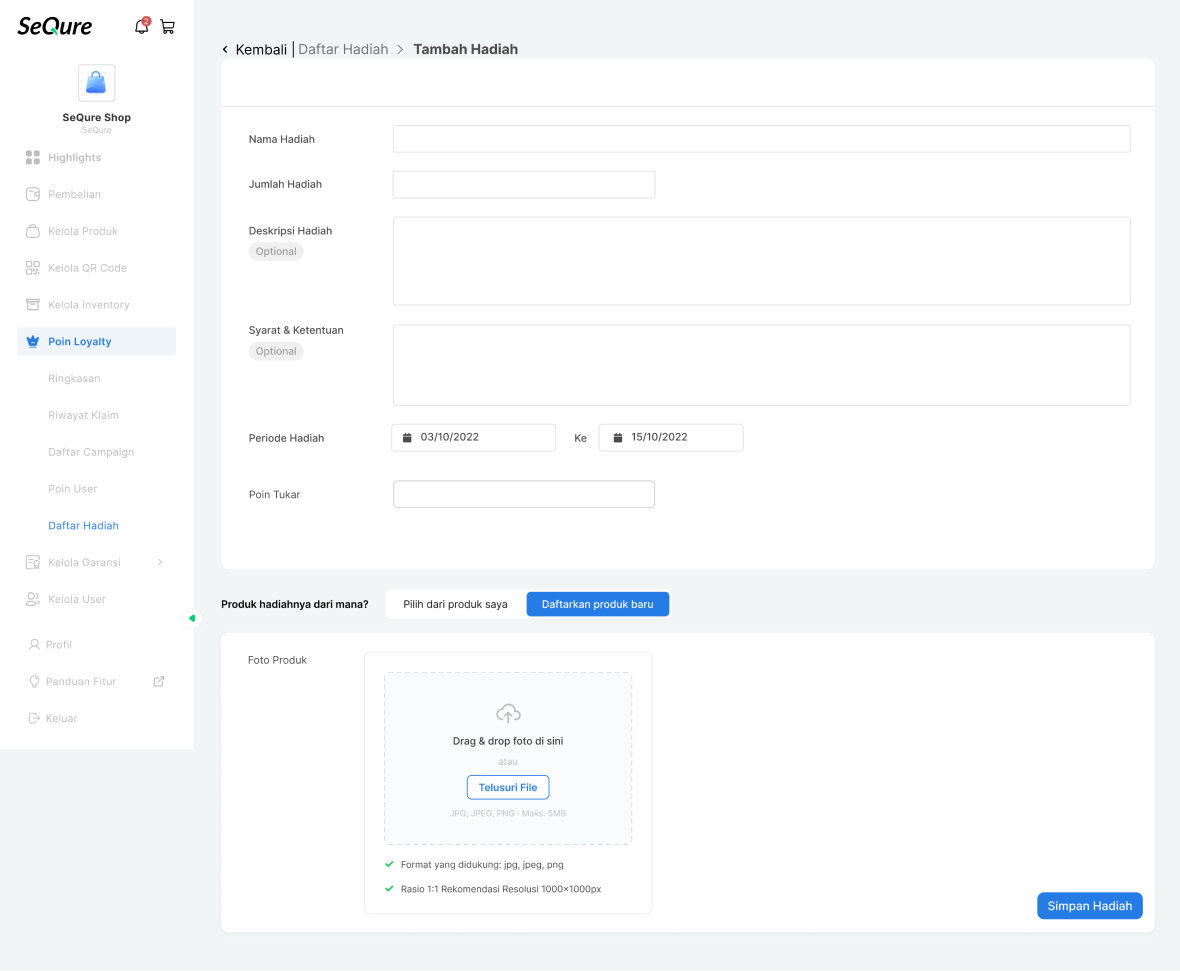
Task: Click the Tambah Hadiah breadcrumb title
Action: (466, 50)
